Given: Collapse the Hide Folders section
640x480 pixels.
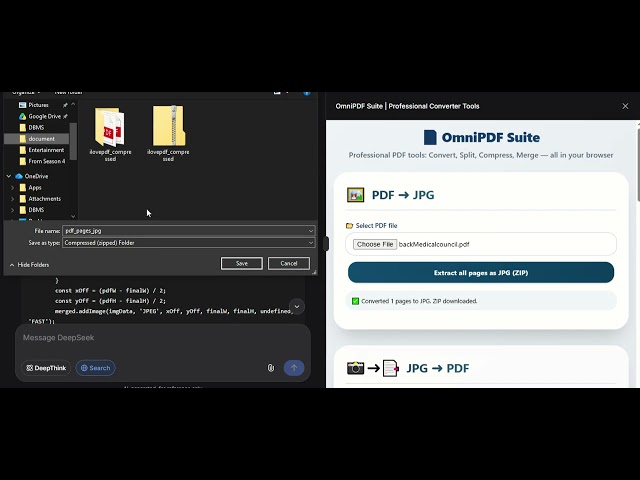Looking at the screenshot, I should (29, 265).
